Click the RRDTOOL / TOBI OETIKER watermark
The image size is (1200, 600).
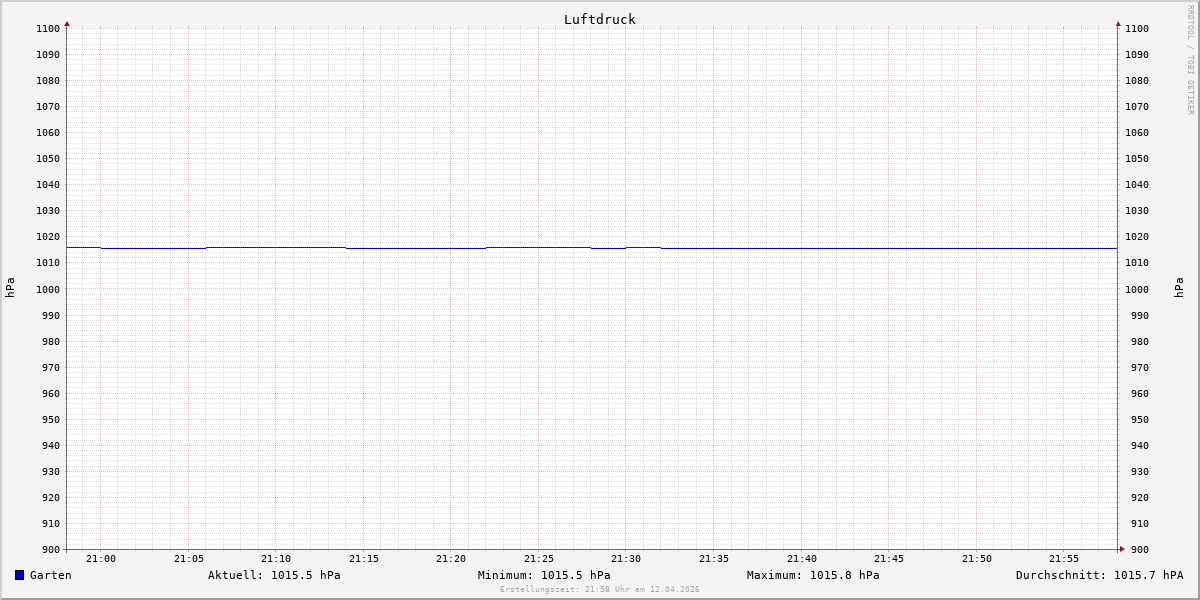(x=1190, y=60)
